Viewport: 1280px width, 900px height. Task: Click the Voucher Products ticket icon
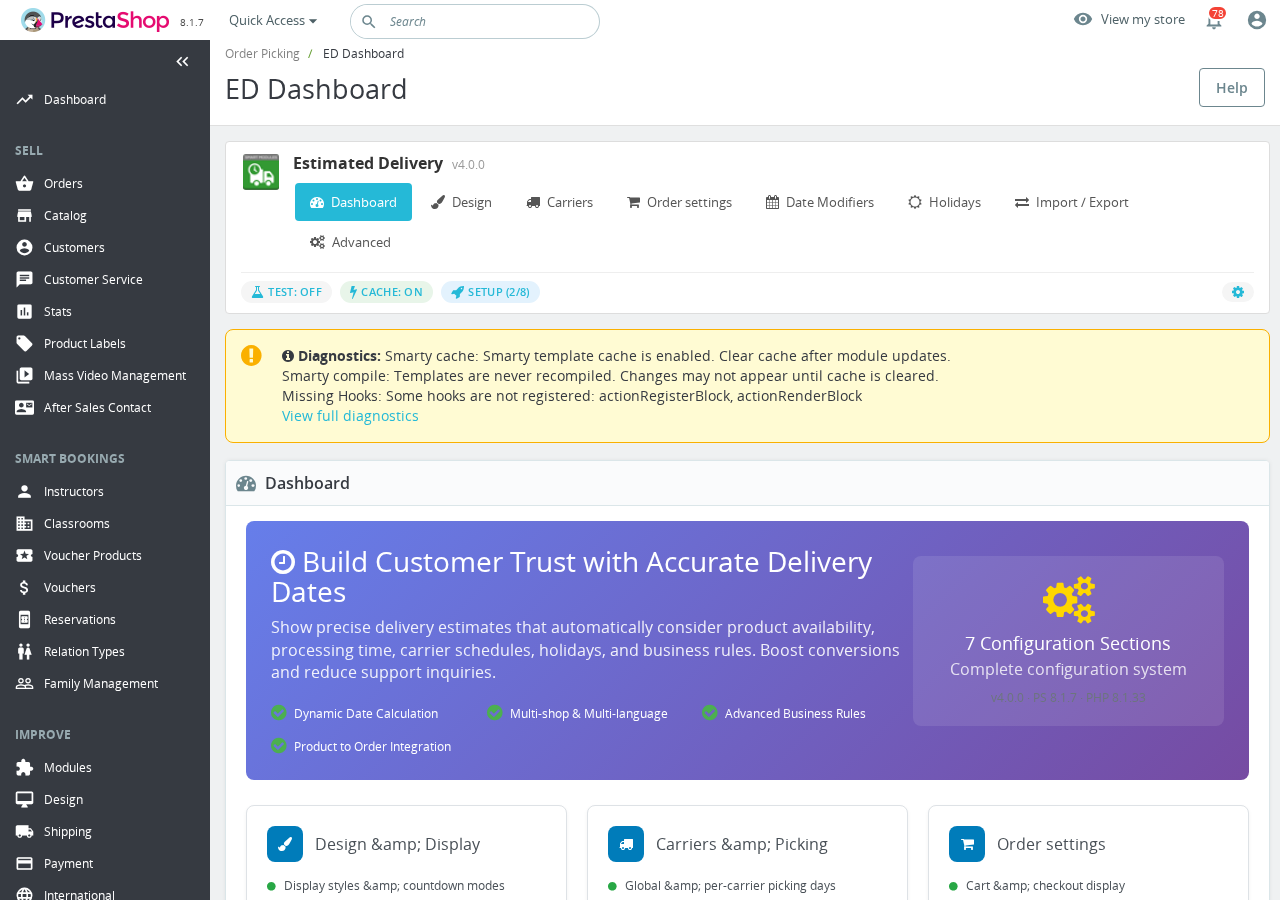coord(25,556)
